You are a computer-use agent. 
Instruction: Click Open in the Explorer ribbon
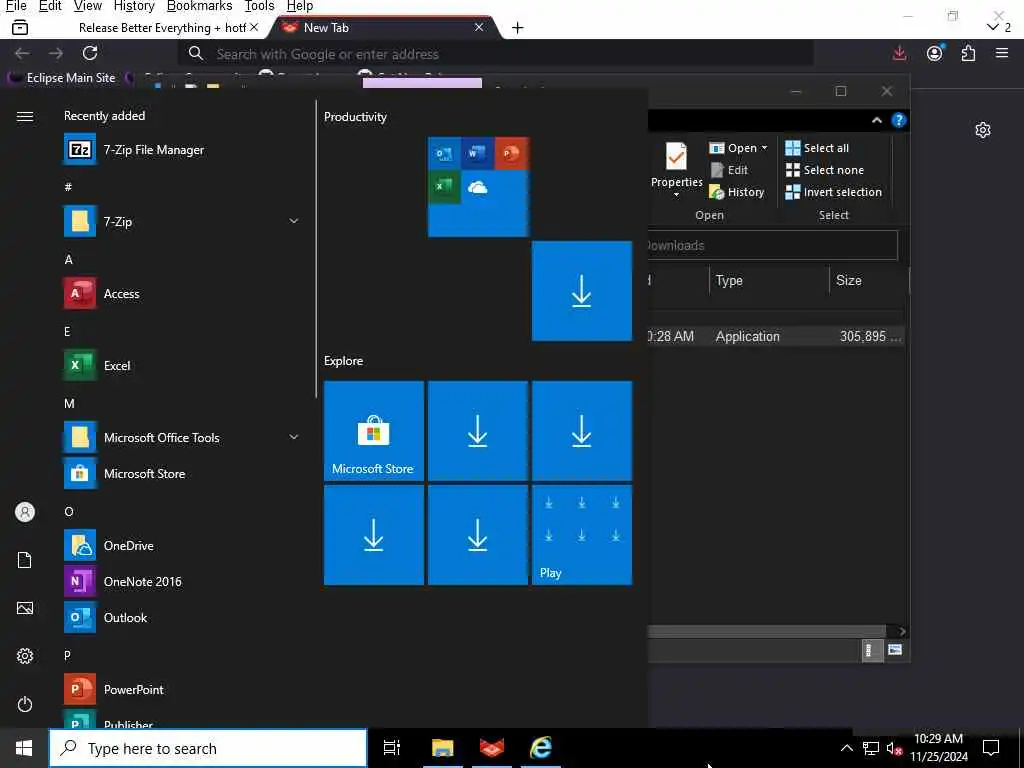(x=738, y=148)
